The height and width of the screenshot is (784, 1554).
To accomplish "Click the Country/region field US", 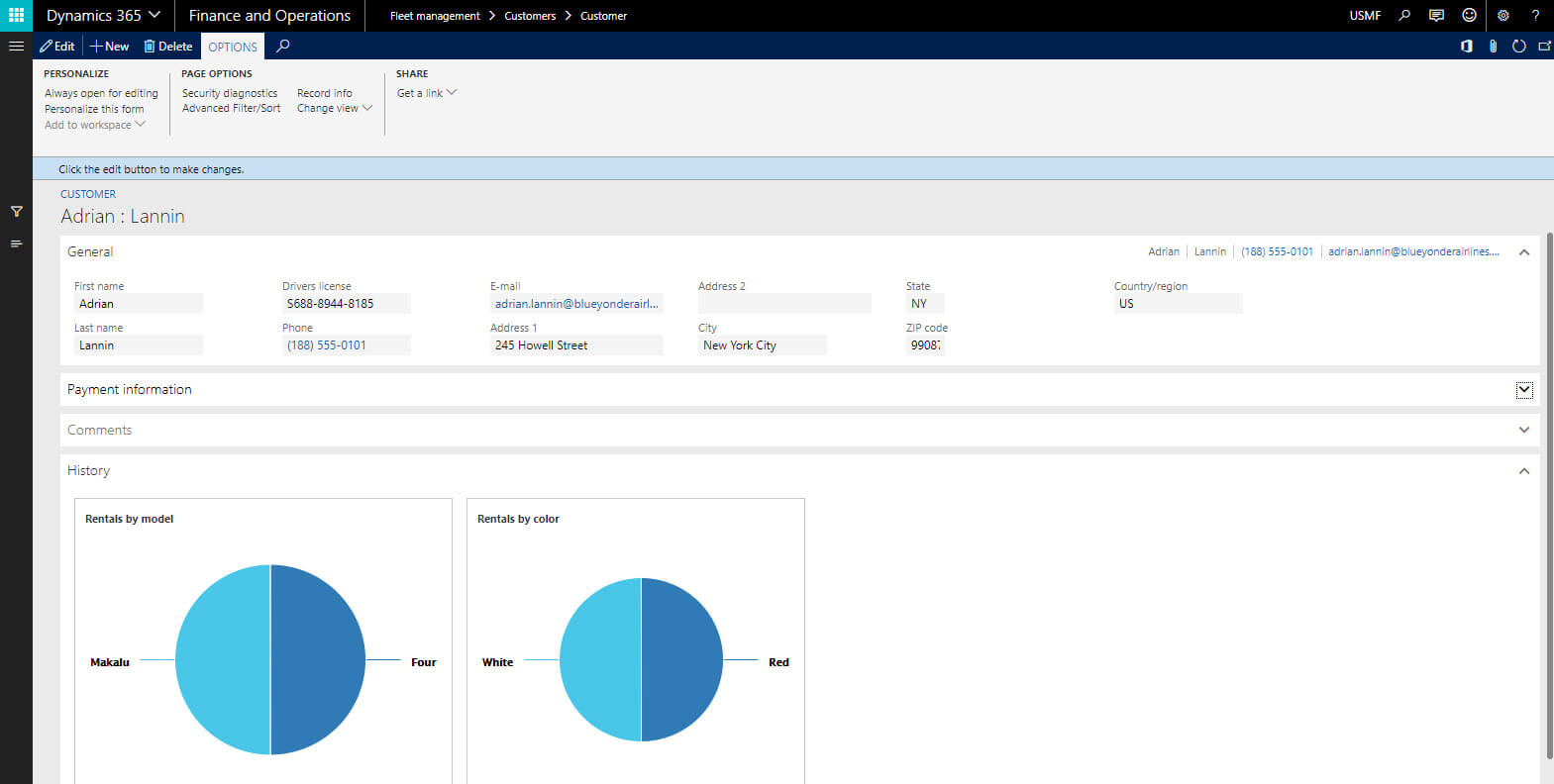I will (1178, 304).
